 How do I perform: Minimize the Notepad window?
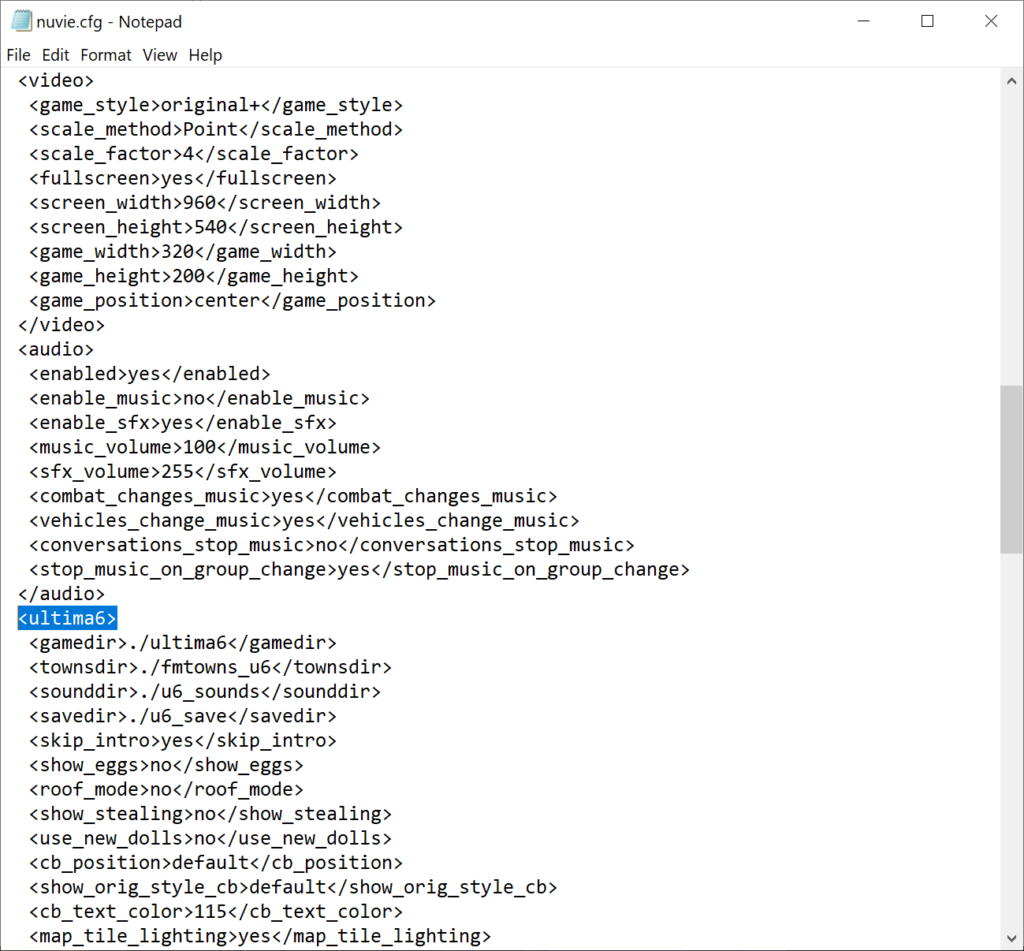863,21
